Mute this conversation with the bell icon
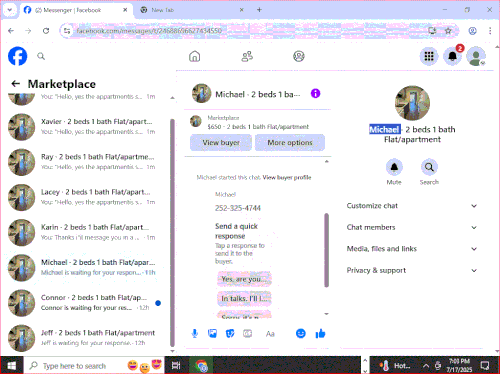 [x=394, y=167]
